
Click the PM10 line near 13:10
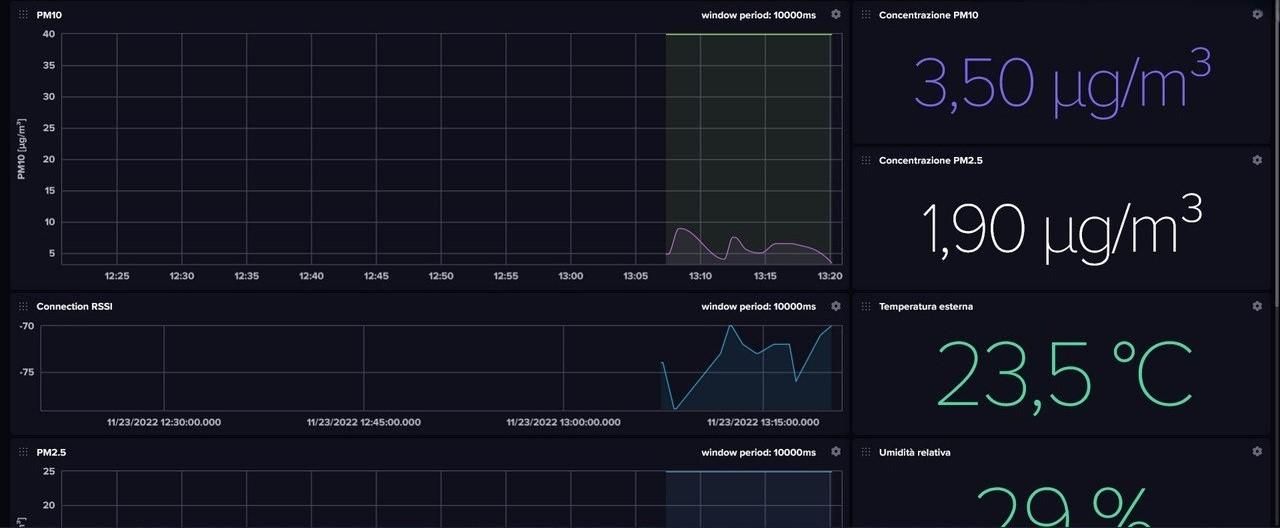click(x=683, y=230)
